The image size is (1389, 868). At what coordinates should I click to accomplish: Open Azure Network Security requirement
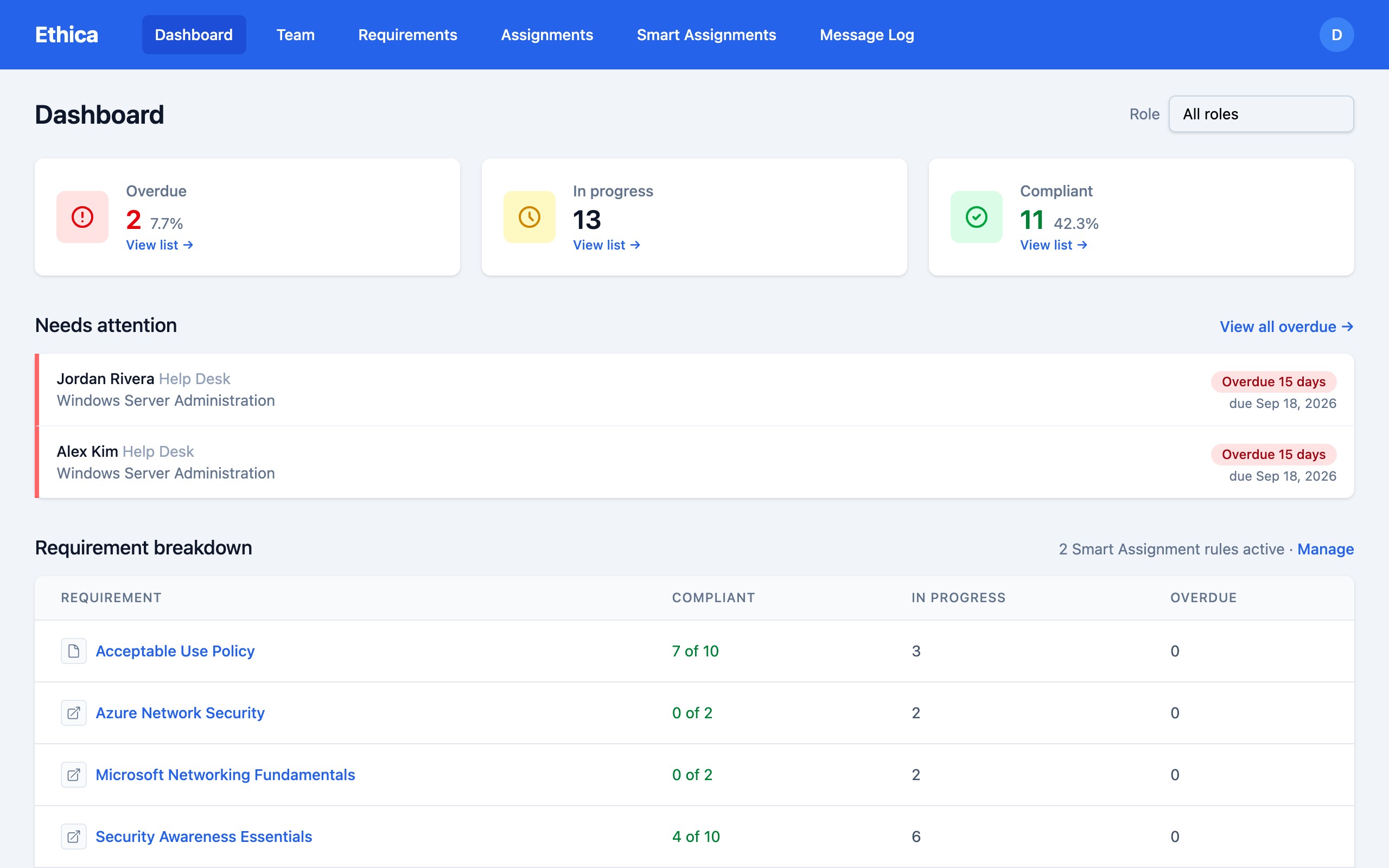180,713
